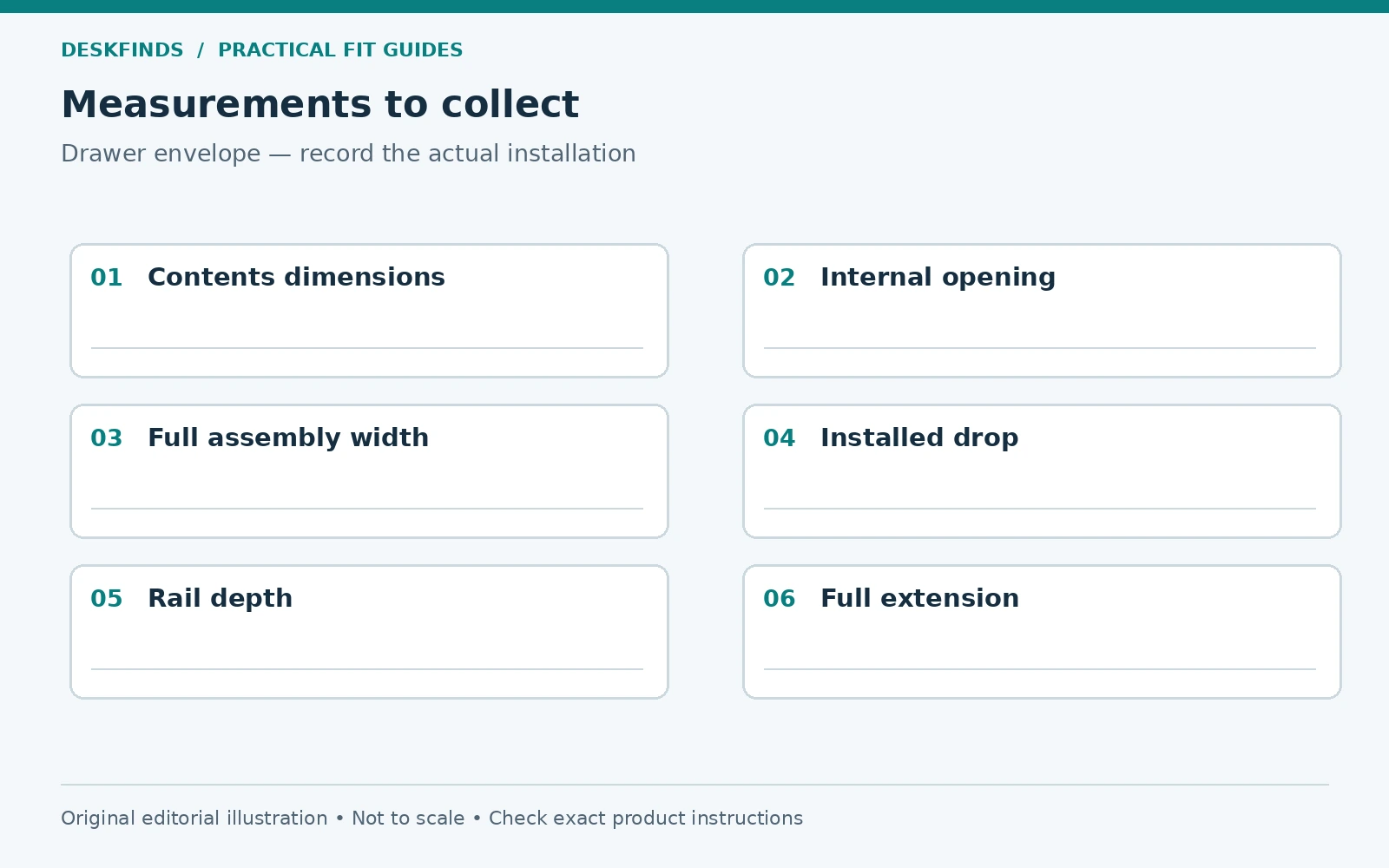Viewport: 1389px width, 868px height.
Task: Click the DESKFINDS breadcrumb text
Action: point(122,50)
